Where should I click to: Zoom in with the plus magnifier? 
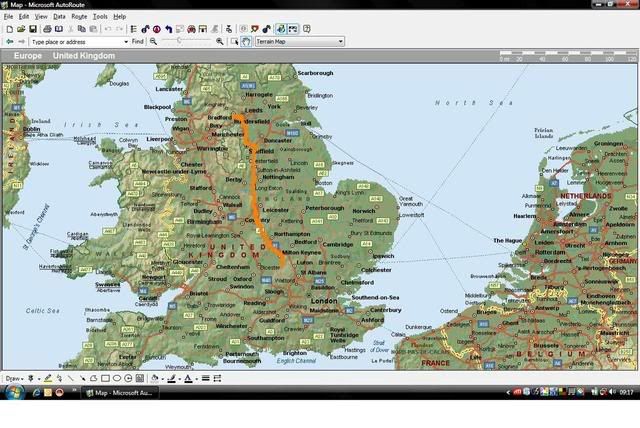pyautogui.click(x=220, y=41)
